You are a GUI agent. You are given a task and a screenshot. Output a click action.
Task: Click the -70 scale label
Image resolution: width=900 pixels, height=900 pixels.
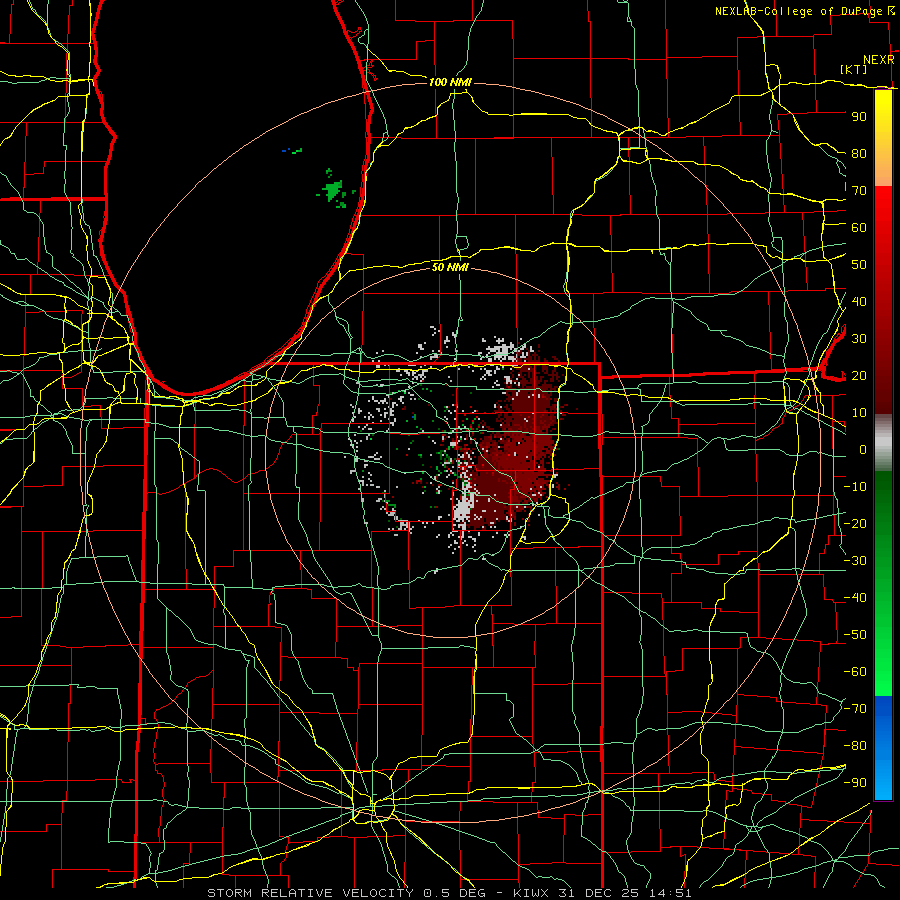coord(855,709)
